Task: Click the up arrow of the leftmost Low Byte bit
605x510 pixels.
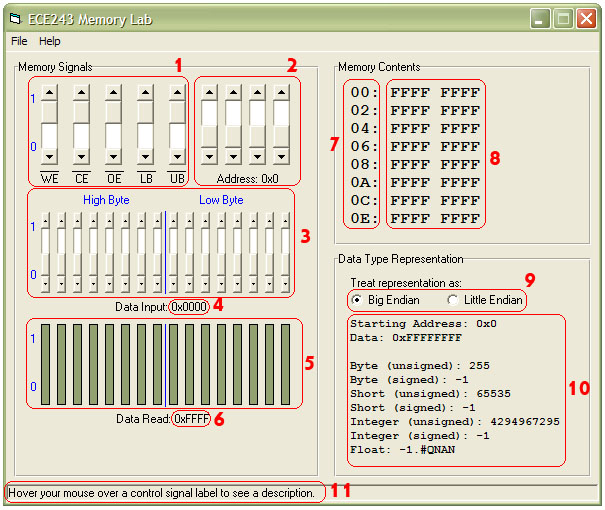Action: pos(173,221)
